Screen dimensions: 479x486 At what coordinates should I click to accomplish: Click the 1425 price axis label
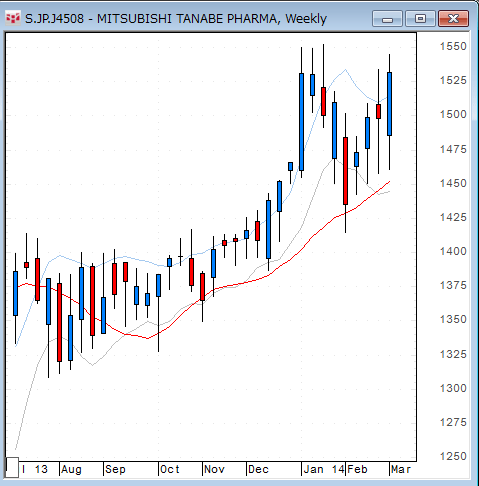(x=453, y=217)
